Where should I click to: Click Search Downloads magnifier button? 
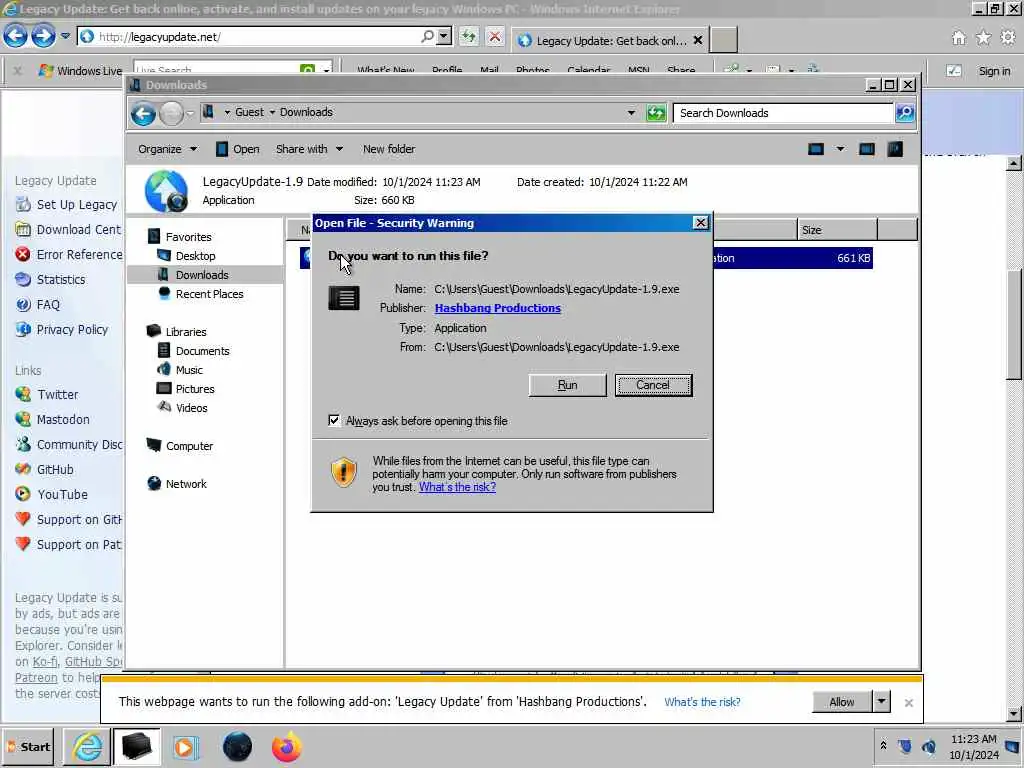[x=904, y=113]
